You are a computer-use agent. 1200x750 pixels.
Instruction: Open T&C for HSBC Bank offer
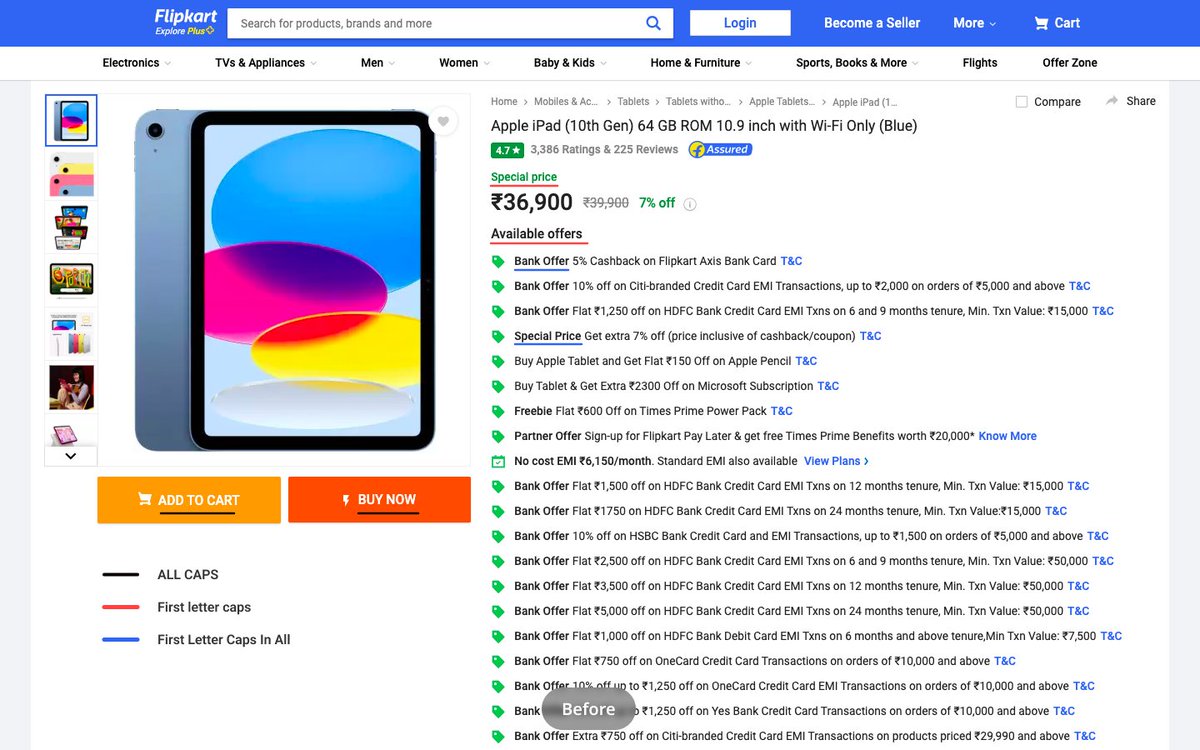coord(1098,536)
